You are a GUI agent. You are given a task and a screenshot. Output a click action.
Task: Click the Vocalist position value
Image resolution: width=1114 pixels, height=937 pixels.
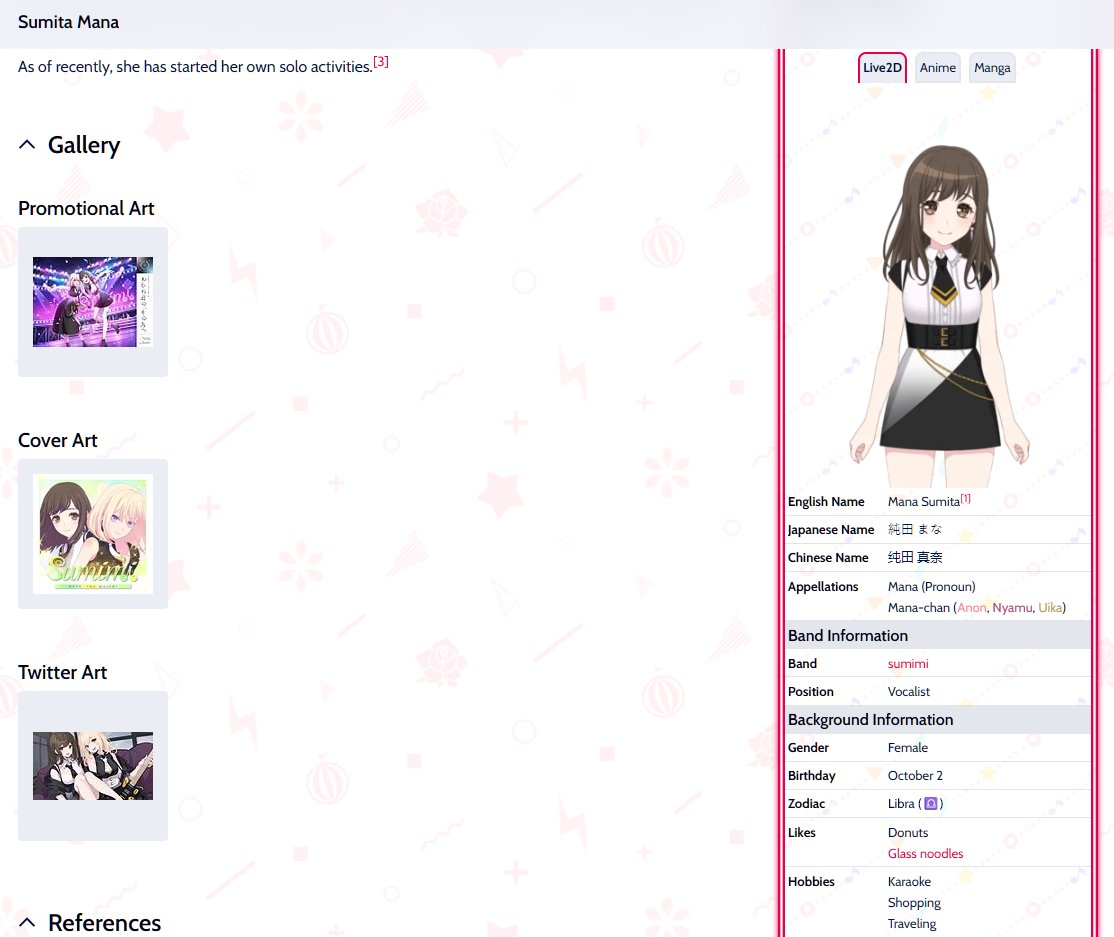click(909, 692)
